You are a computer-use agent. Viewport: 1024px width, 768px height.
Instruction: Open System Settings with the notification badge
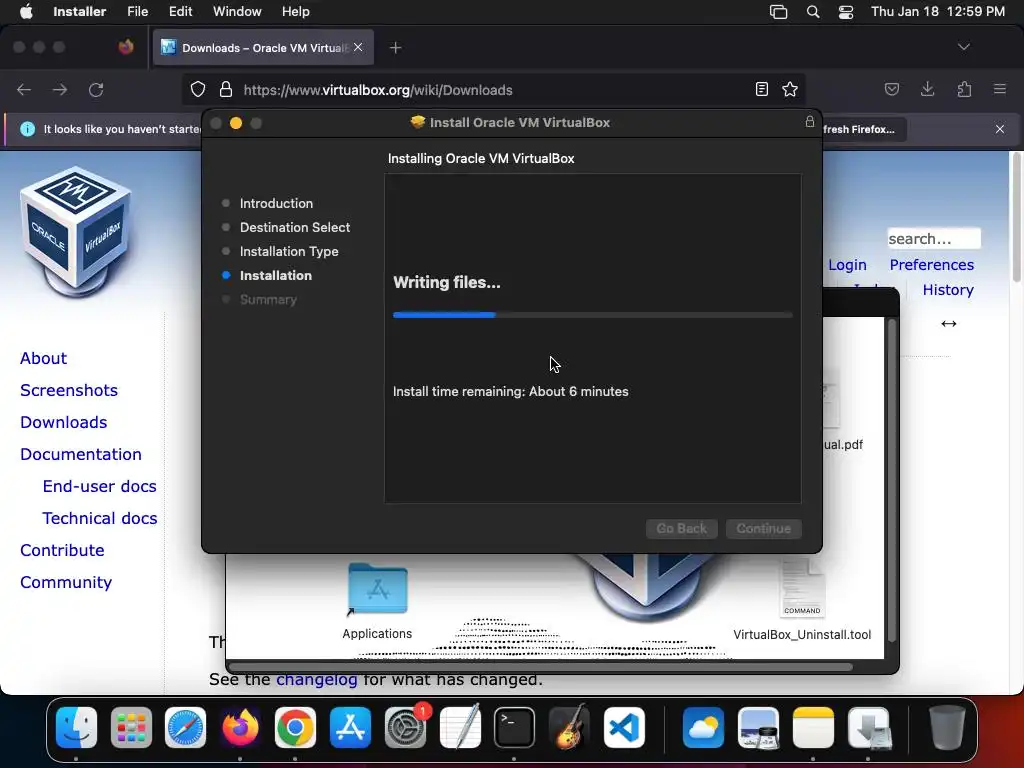pos(406,727)
